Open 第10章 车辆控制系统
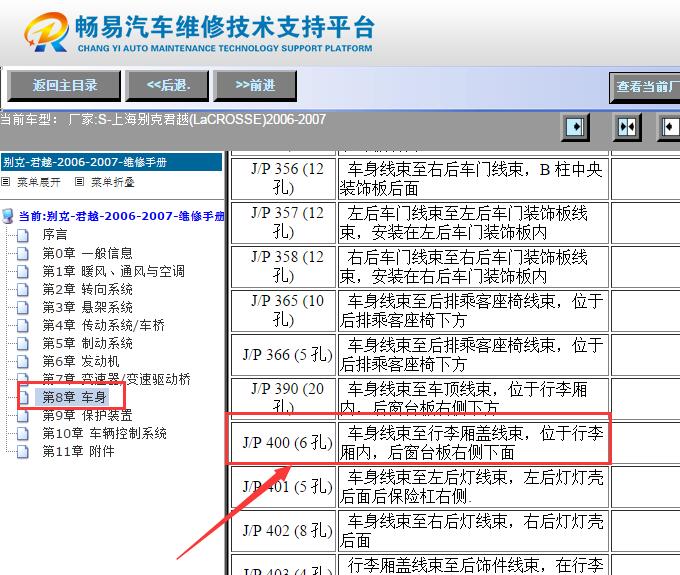The height and width of the screenshot is (575, 680). [105, 433]
